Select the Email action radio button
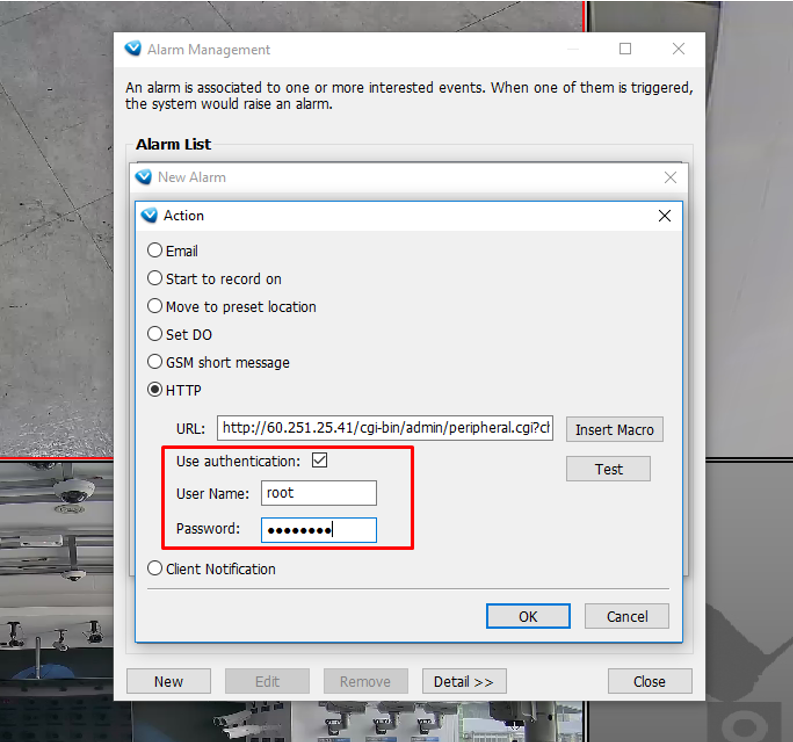Image resolution: width=793 pixels, height=742 pixels. click(x=155, y=251)
